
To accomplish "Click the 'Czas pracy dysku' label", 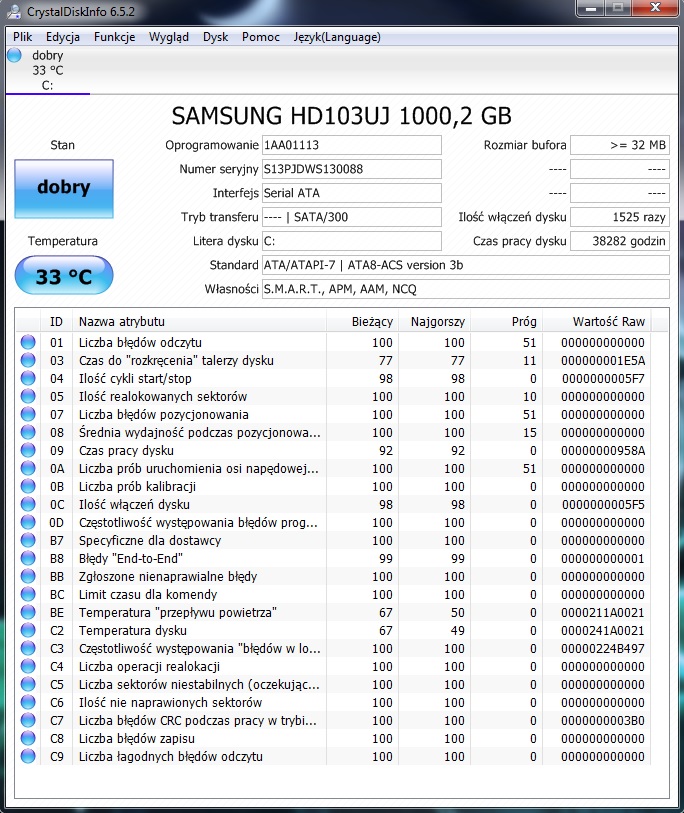I will (x=520, y=241).
